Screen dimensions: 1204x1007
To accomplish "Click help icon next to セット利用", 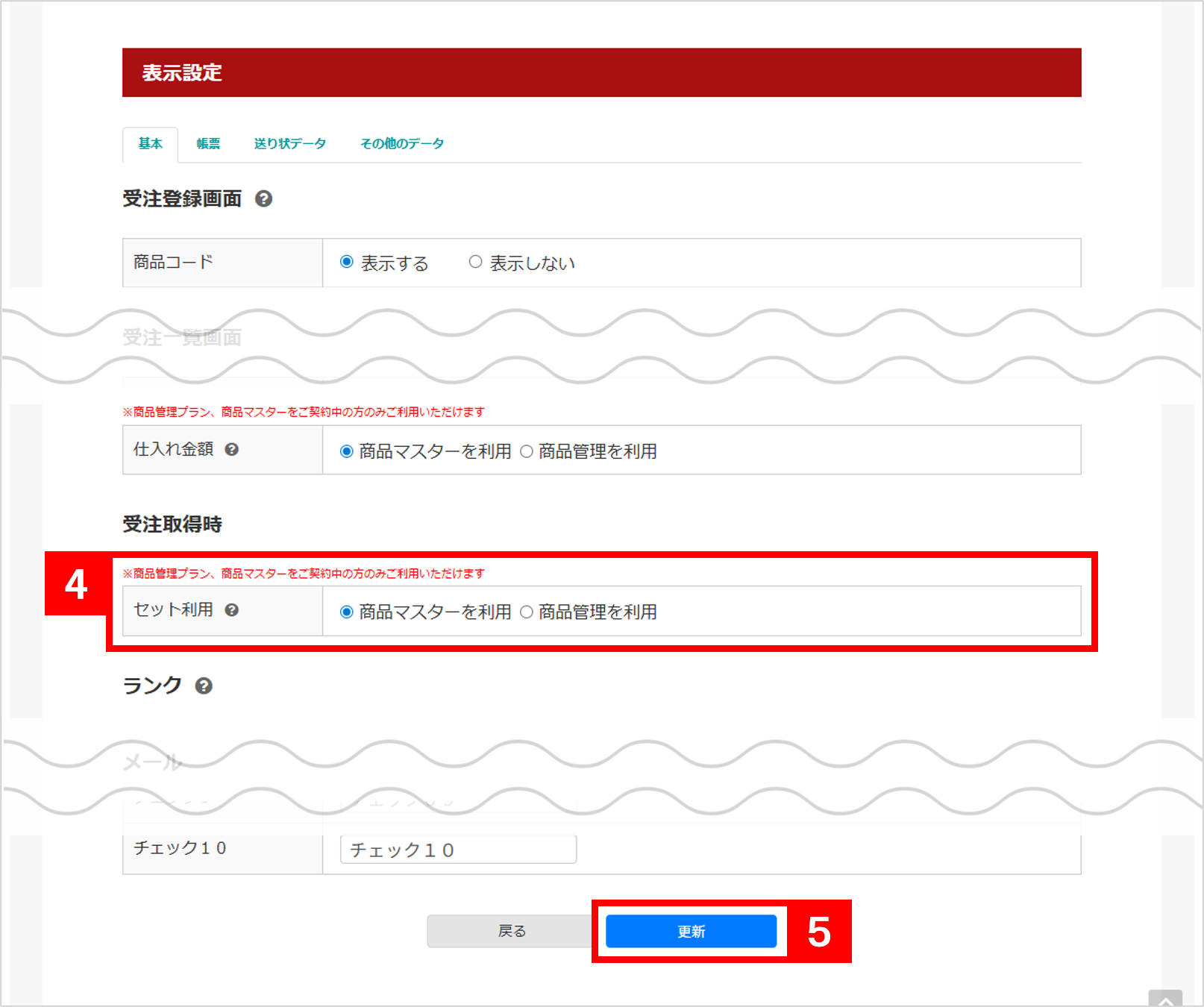I will (x=232, y=610).
